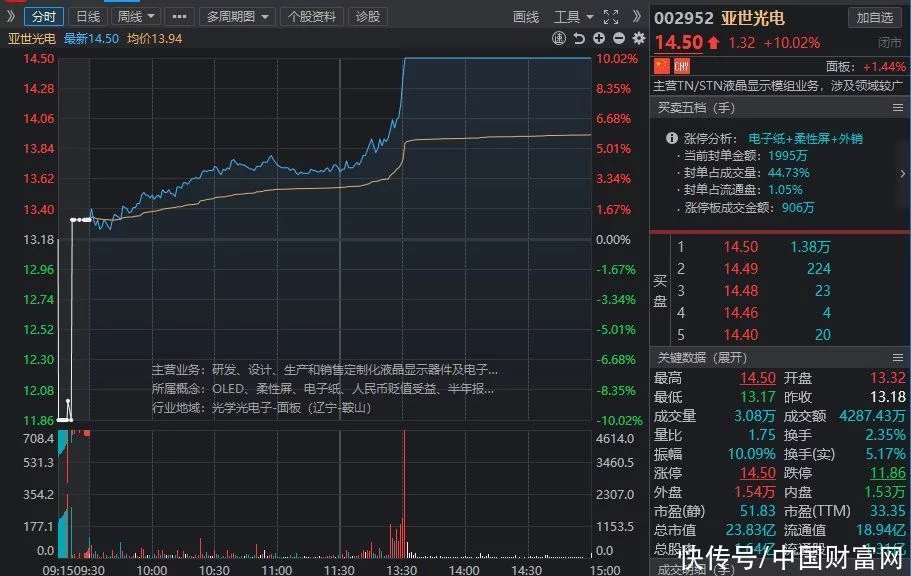Open chart settings gear icon
This screenshot has width=911, height=576.
click(636, 38)
